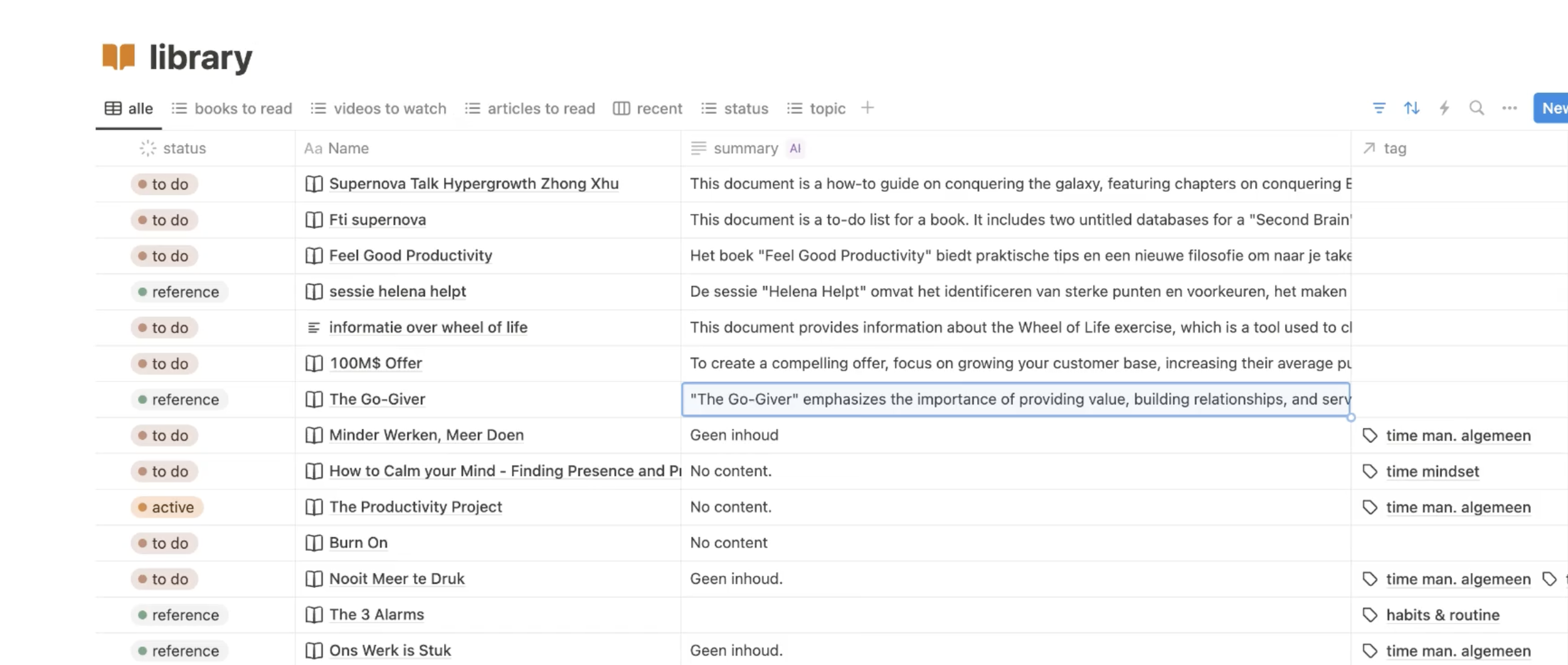Change active status of The Productivity Project
The height and width of the screenshot is (665, 1568).
click(167, 507)
